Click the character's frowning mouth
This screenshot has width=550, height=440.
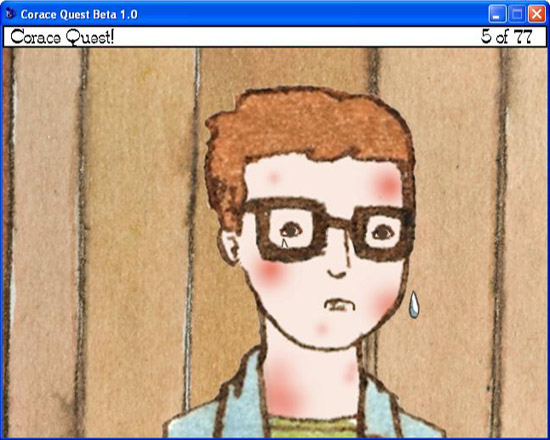(339, 304)
